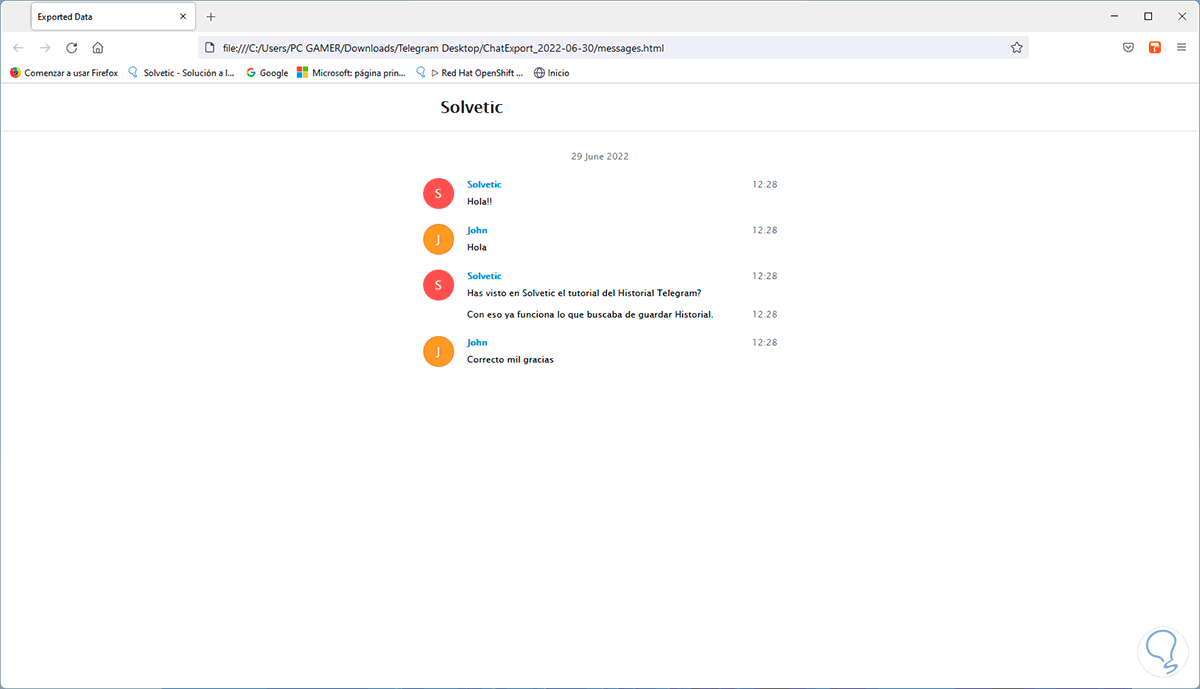Click the Has visto en Solvetic message

584,293
